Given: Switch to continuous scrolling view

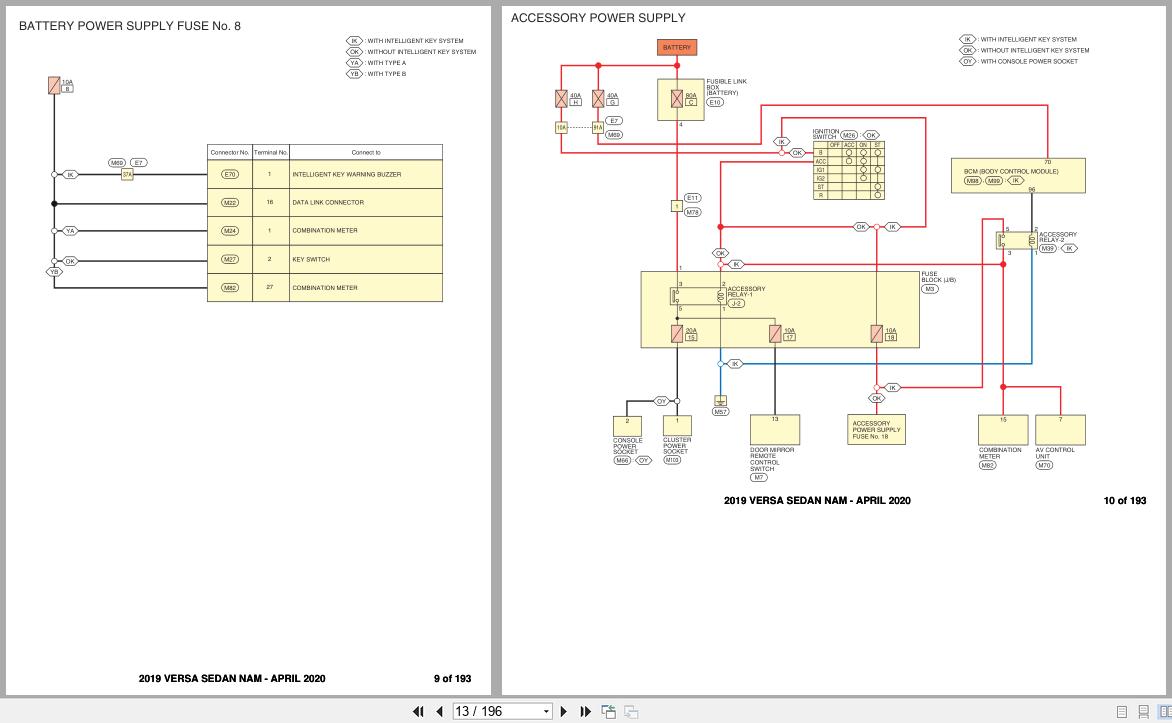Looking at the screenshot, I should (x=1143, y=712).
